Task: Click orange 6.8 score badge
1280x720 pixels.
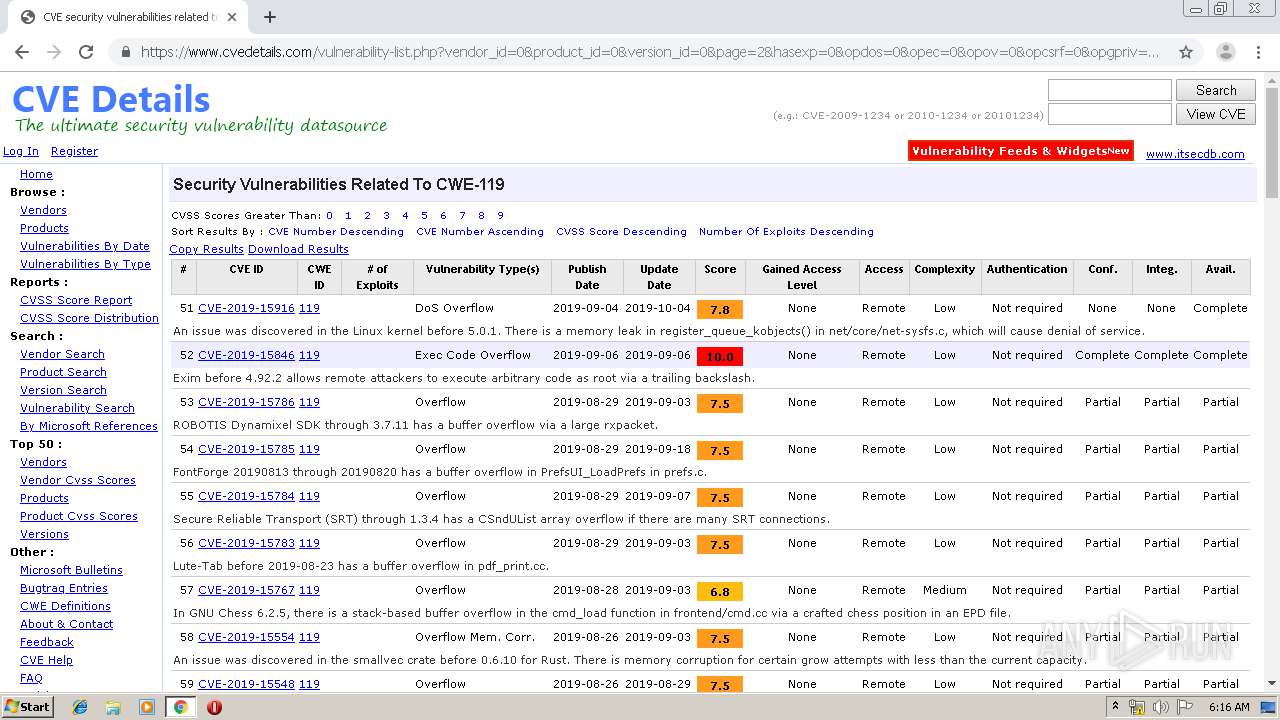Action: pos(720,591)
